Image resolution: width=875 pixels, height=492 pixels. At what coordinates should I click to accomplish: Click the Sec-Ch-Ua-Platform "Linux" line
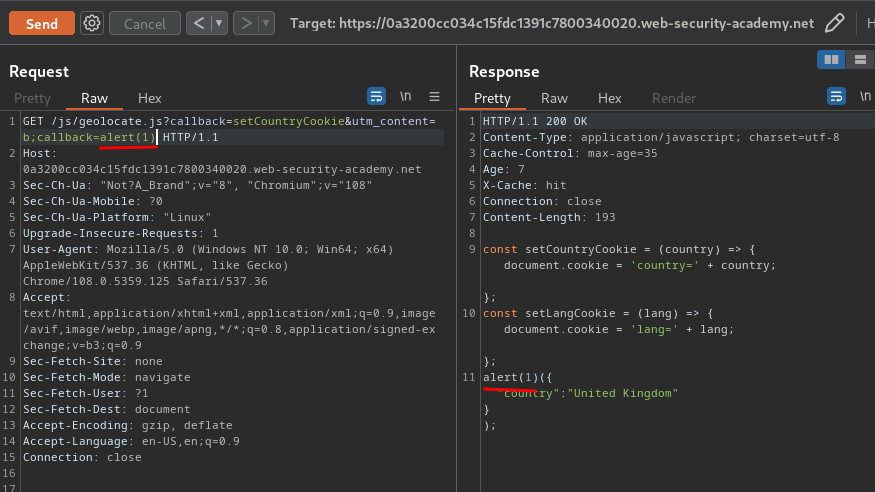pos(117,218)
